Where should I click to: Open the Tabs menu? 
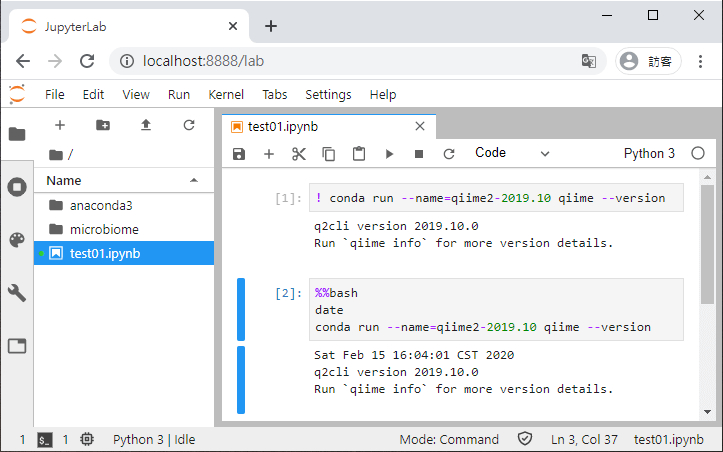tap(275, 95)
